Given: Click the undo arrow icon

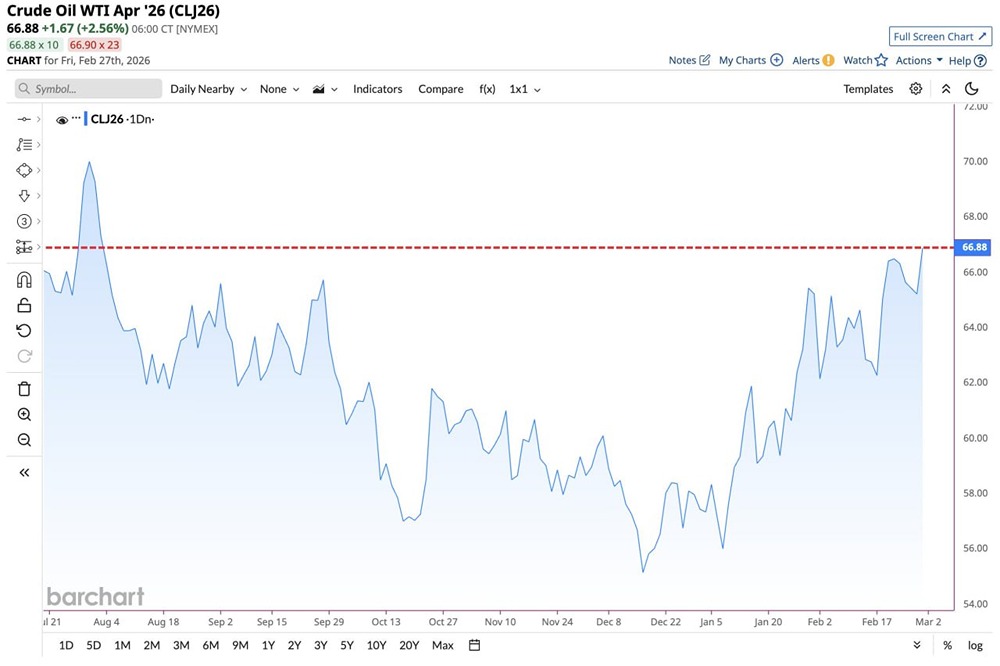Looking at the screenshot, I should (x=24, y=331).
